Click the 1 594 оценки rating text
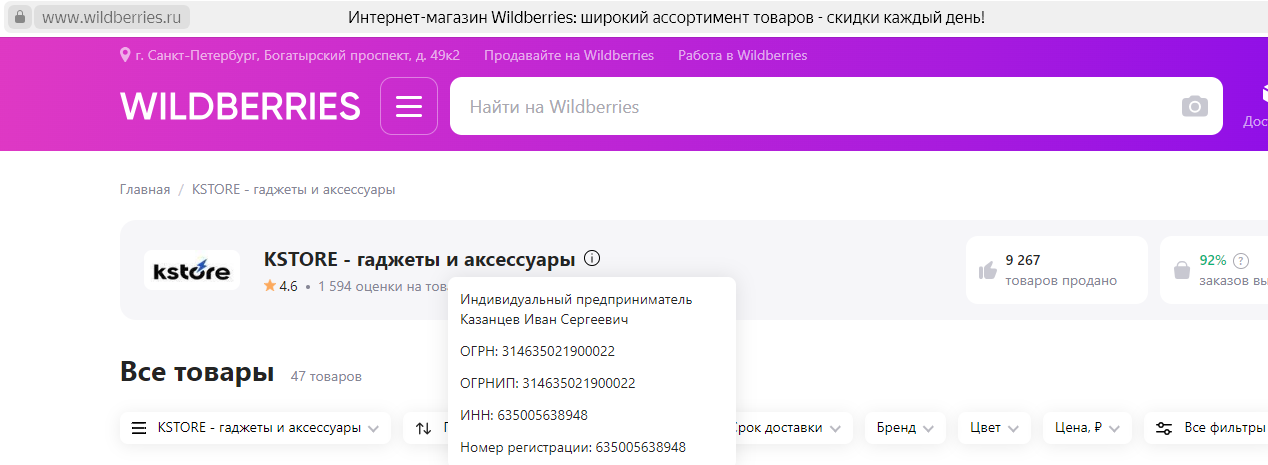Image resolution: width=1268 pixels, height=465 pixels. pyautogui.click(x=382, y=286)
